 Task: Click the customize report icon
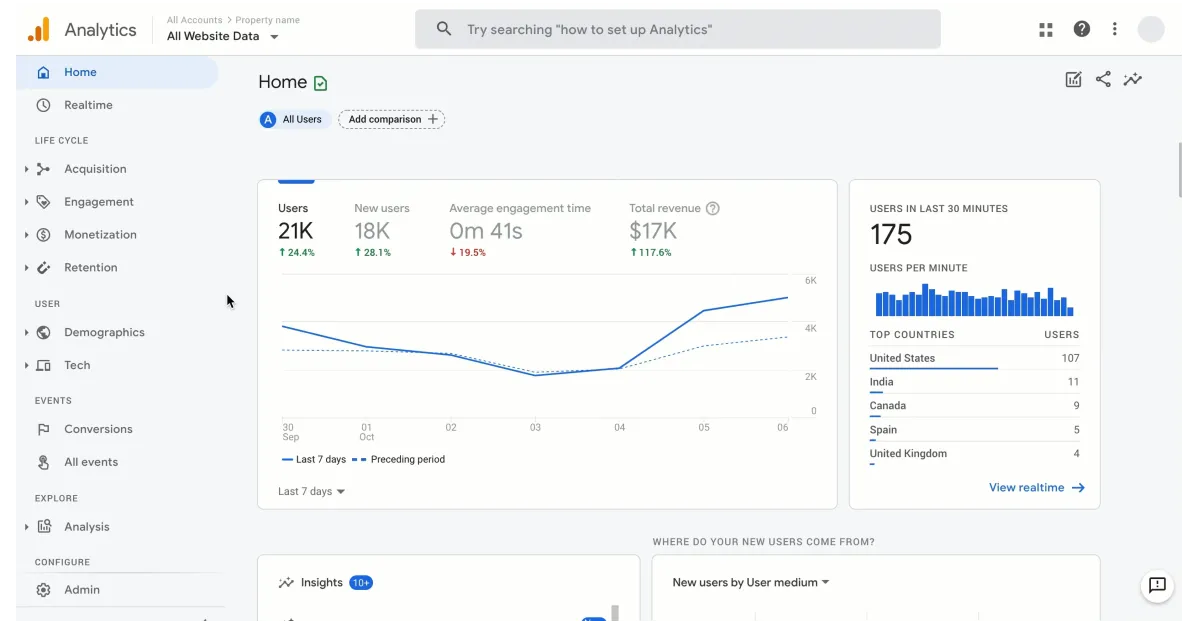[1073, 78]
